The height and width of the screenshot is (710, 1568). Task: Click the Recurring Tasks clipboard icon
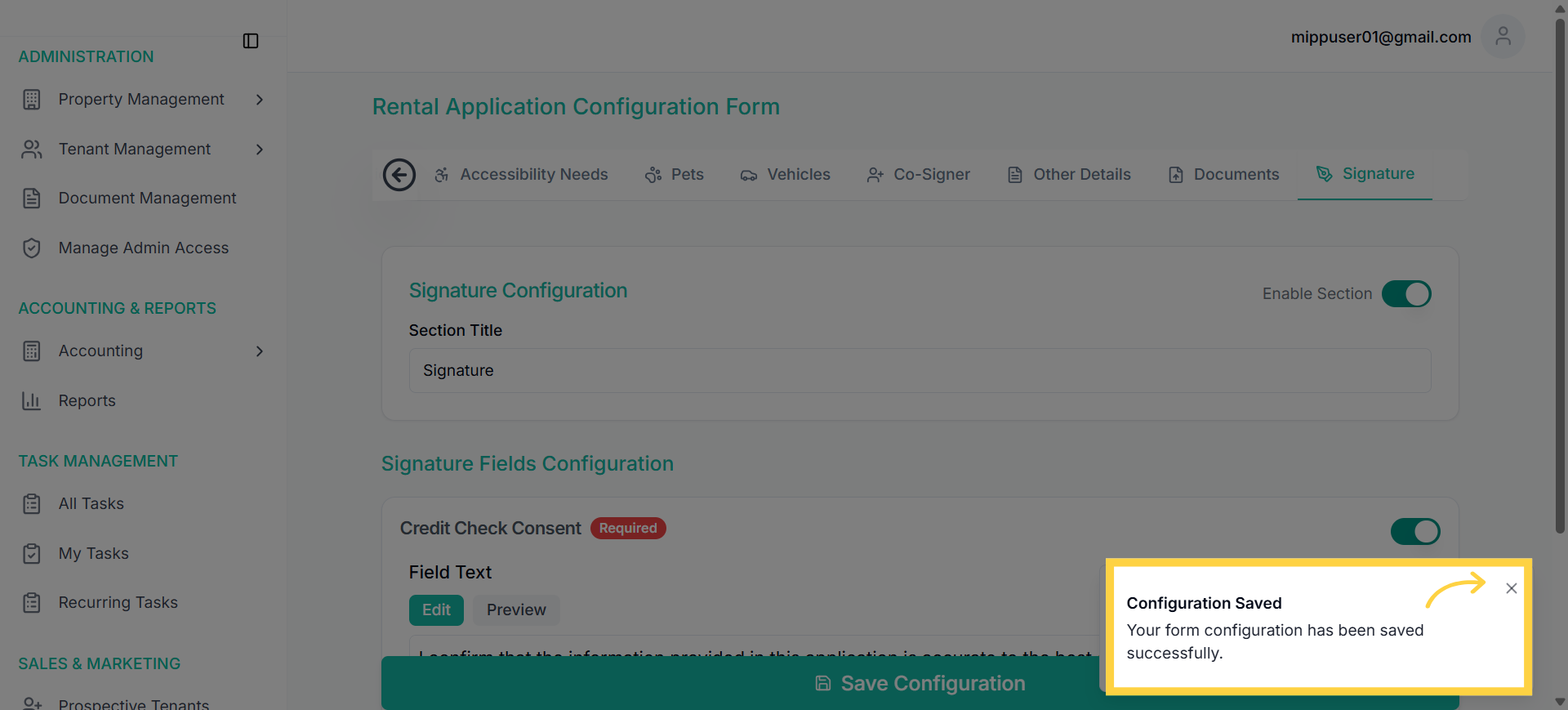coord(32,603)
